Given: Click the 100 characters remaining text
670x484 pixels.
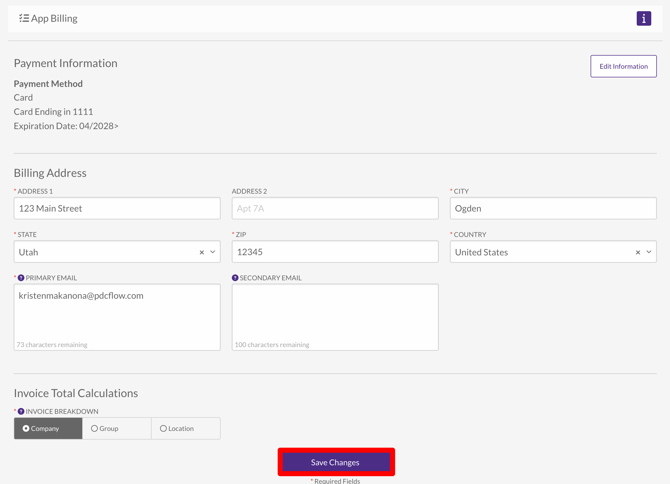Looking at the screenshot, I should pos(272,345).
